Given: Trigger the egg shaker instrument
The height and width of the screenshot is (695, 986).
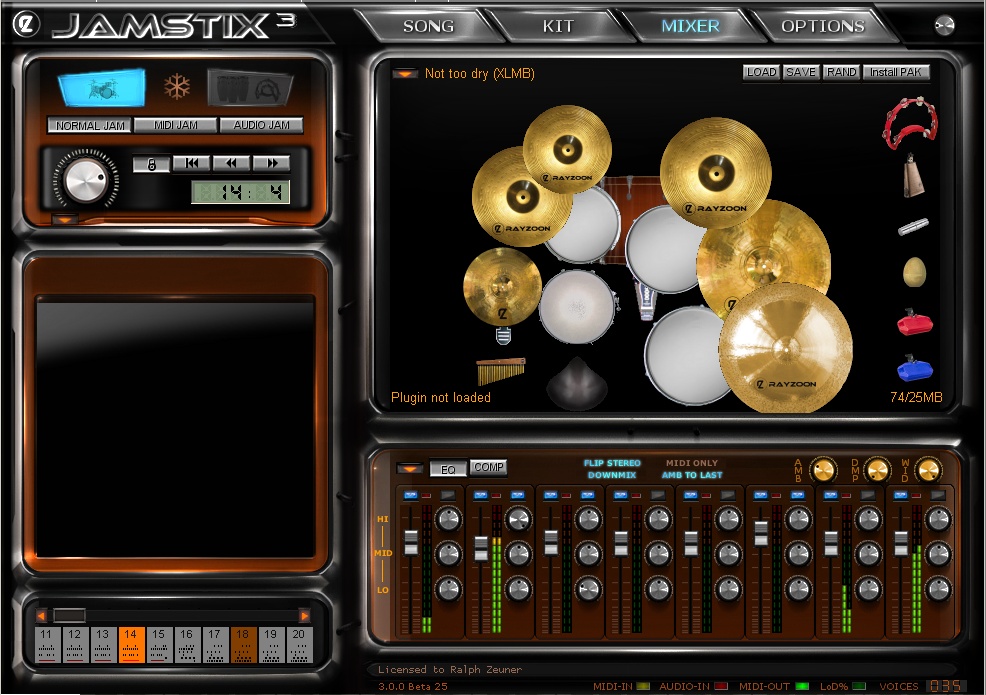Looking at the screenshot, I should click(914, 271).
